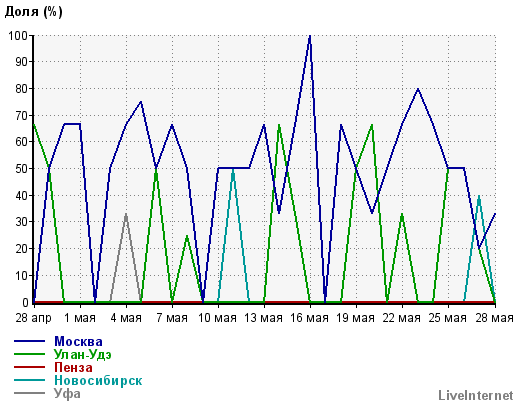Click the 4 мая date axis label
Image resolution: width=520 pixels, height=405 pixels.
[126, 318]
